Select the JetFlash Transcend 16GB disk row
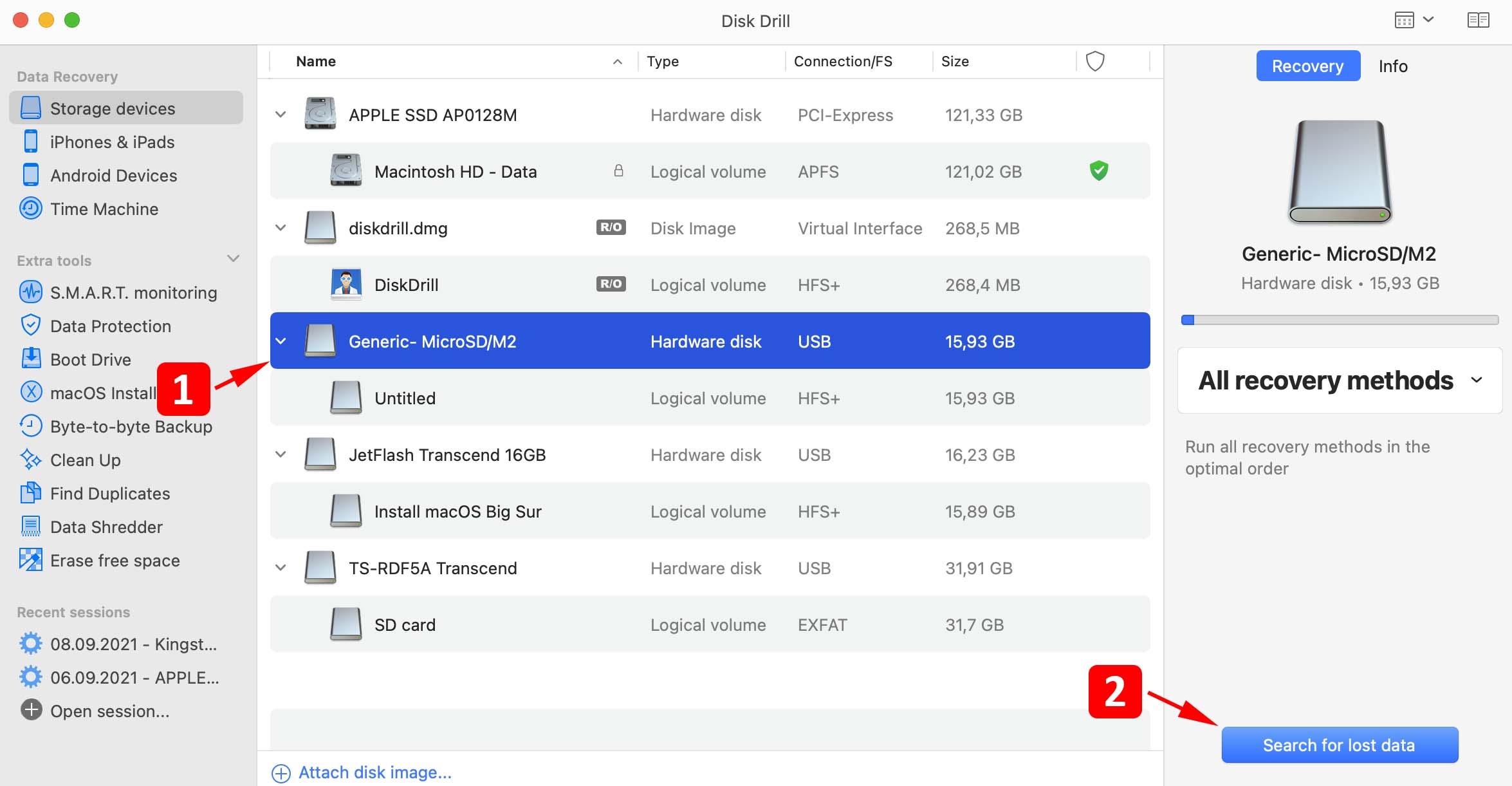This screenshot has height=786, width=1512. [x=710, y=454]
